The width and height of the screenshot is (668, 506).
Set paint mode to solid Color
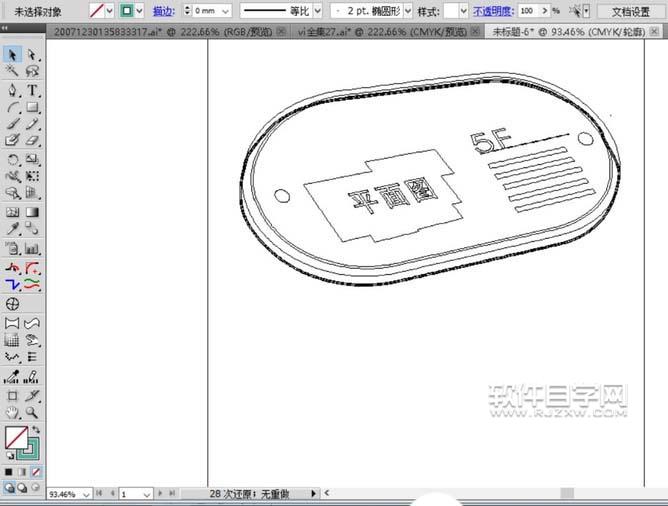pos(9,472)
